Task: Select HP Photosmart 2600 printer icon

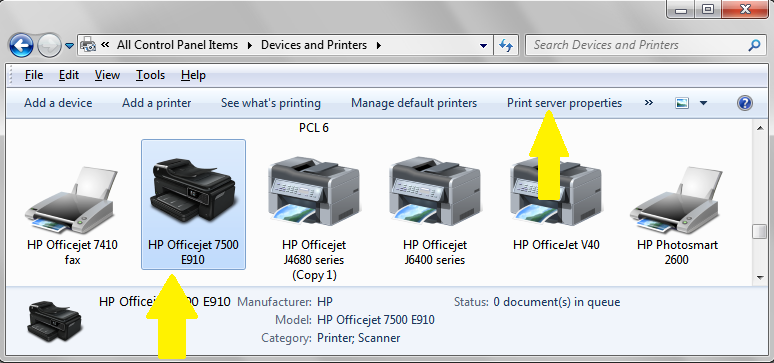Action: coord(676,201)
